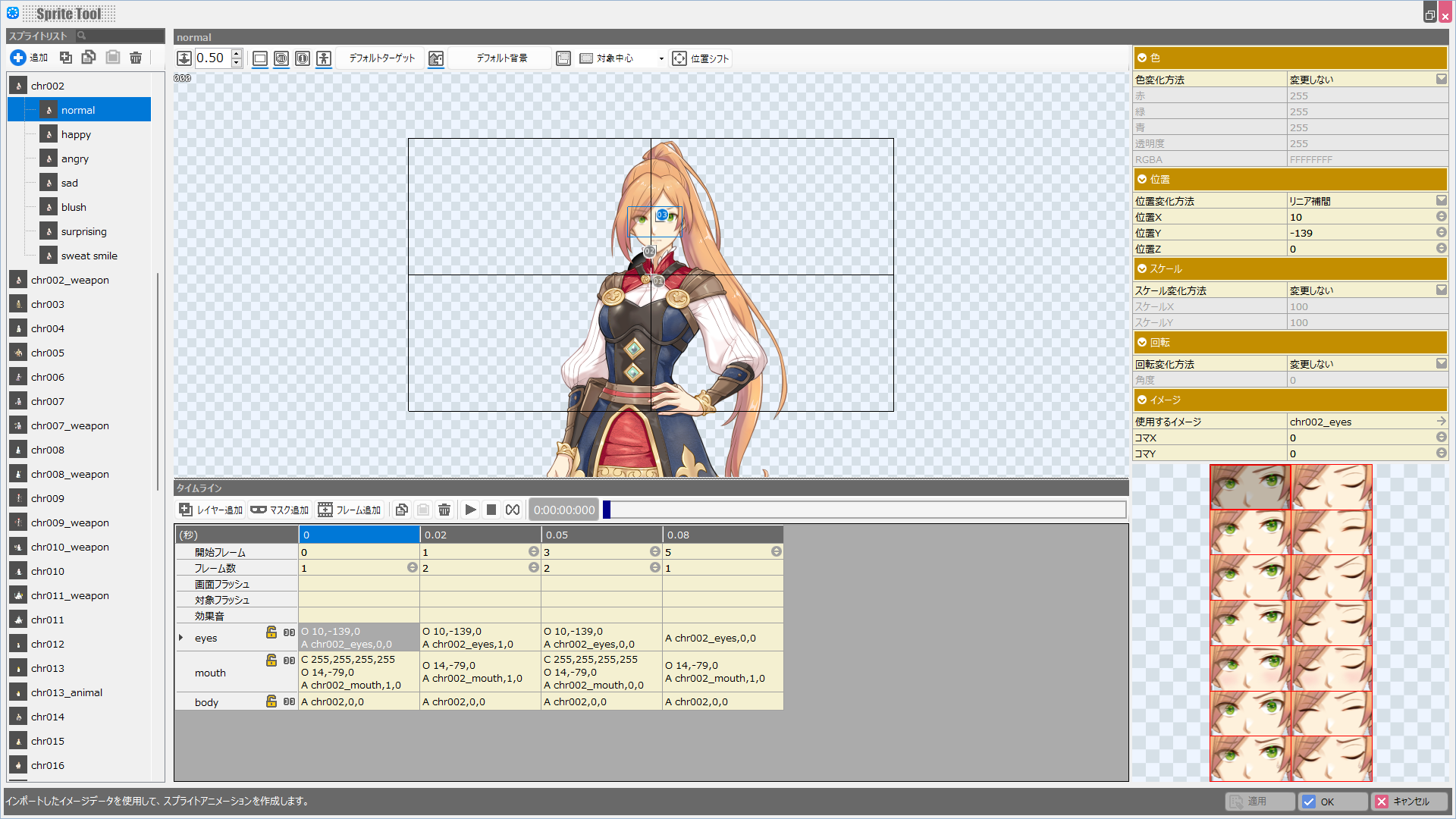Toggle the default background image icon

point(435,58)
